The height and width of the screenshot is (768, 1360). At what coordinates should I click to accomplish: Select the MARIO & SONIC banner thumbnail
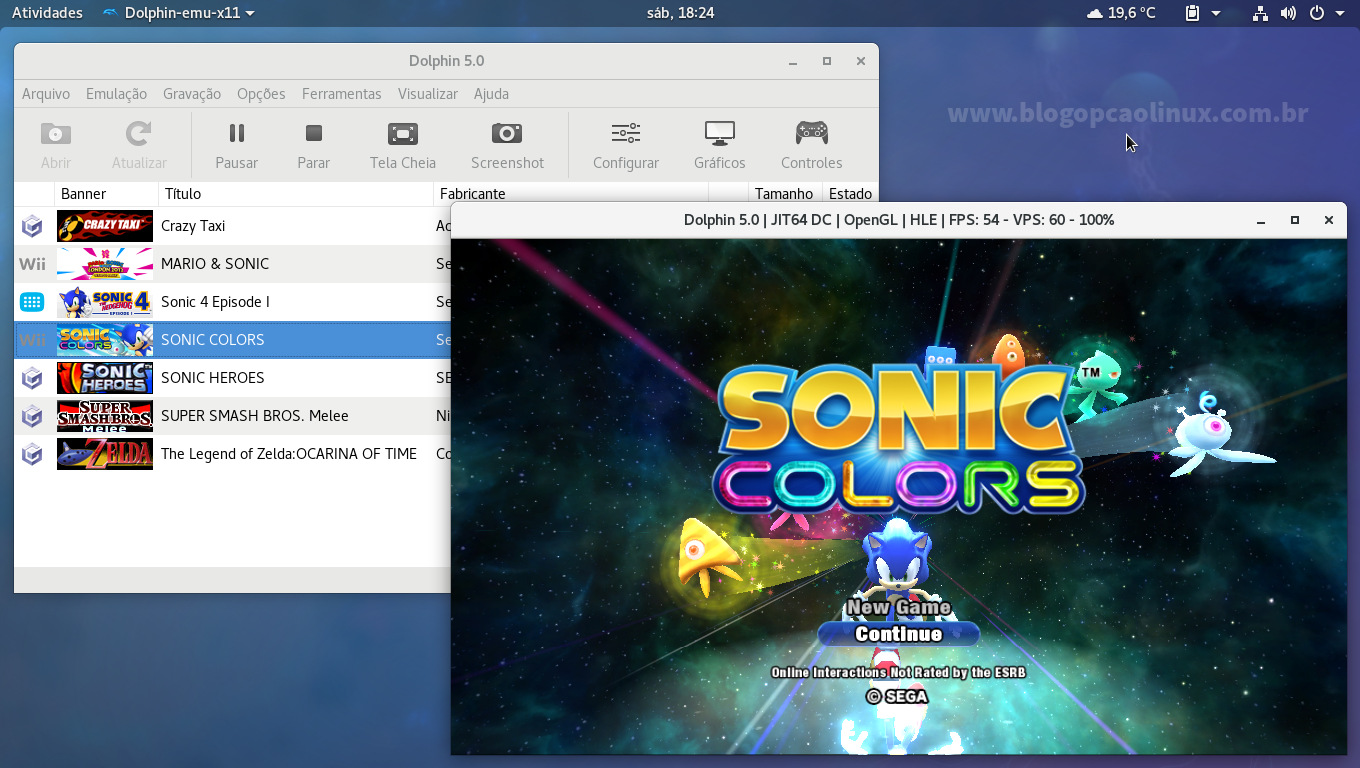coord(105,264)
